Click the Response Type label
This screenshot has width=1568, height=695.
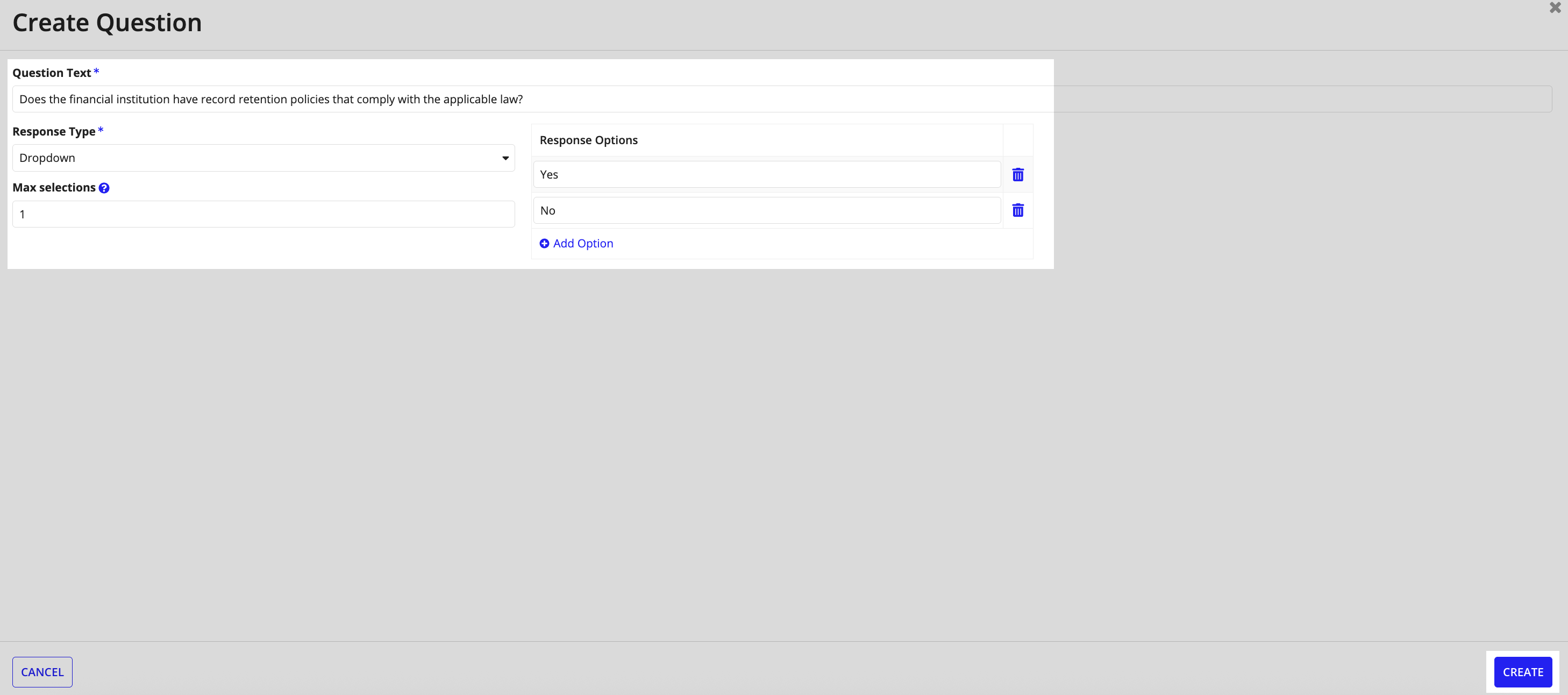pyautogui.click(x=54, y=132)
